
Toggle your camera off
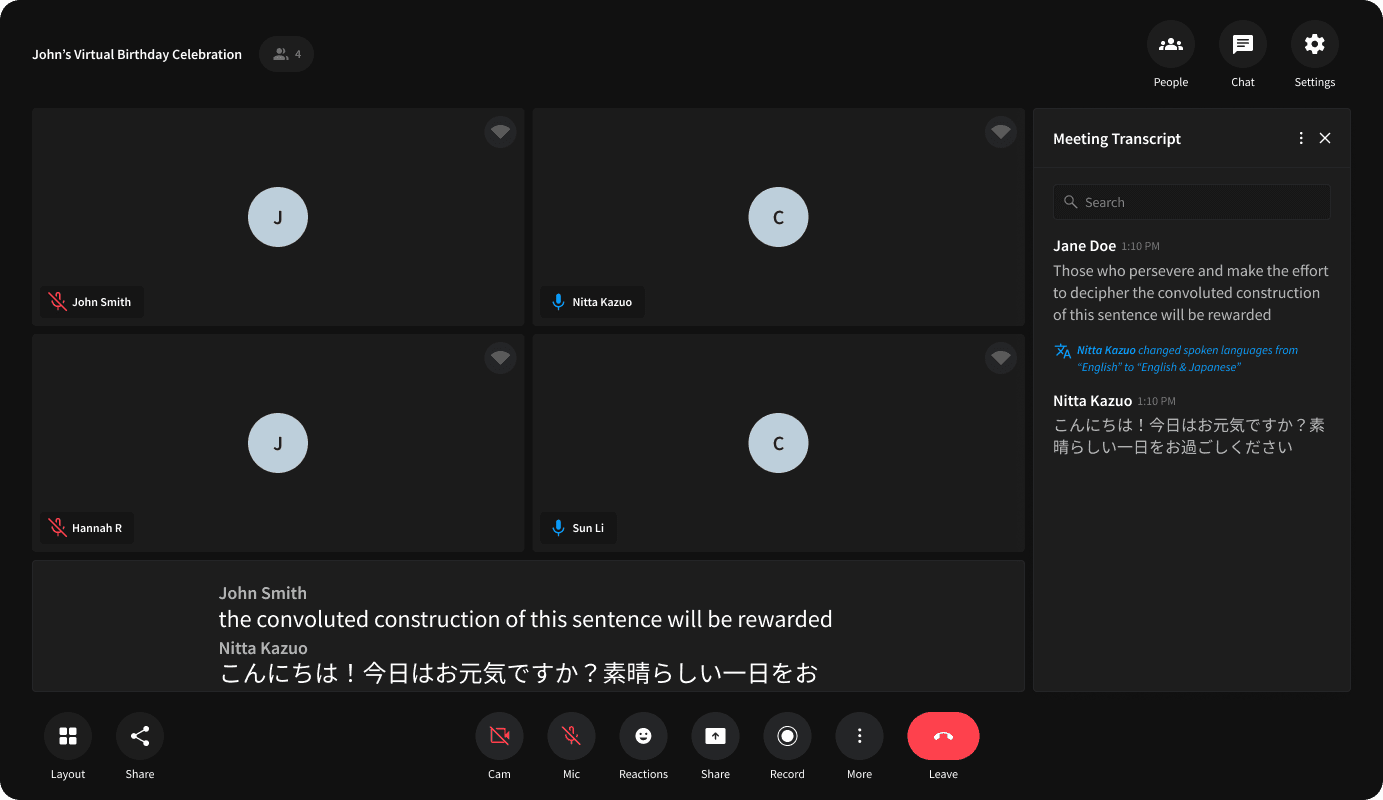click(499, 735)
